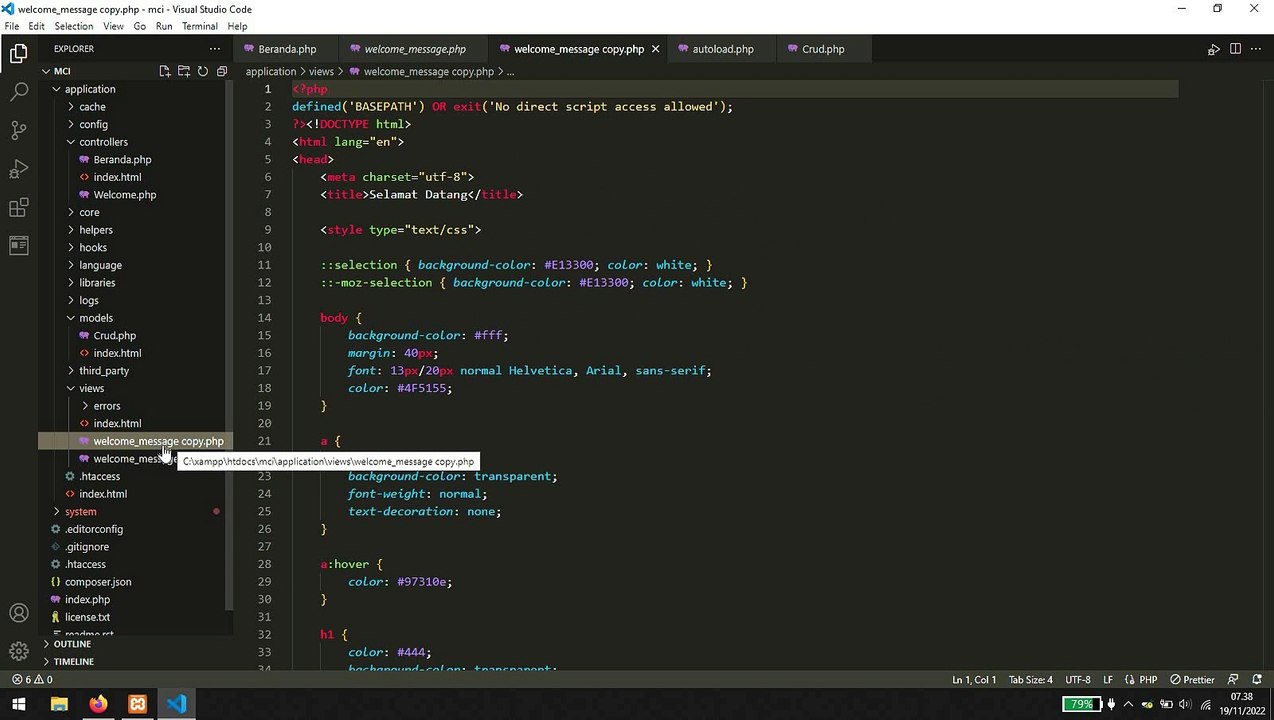This screenshot has height=720, width=1274.
Task: Click the run/open changes icon in editor toolbar
Action: (1213, 49)
